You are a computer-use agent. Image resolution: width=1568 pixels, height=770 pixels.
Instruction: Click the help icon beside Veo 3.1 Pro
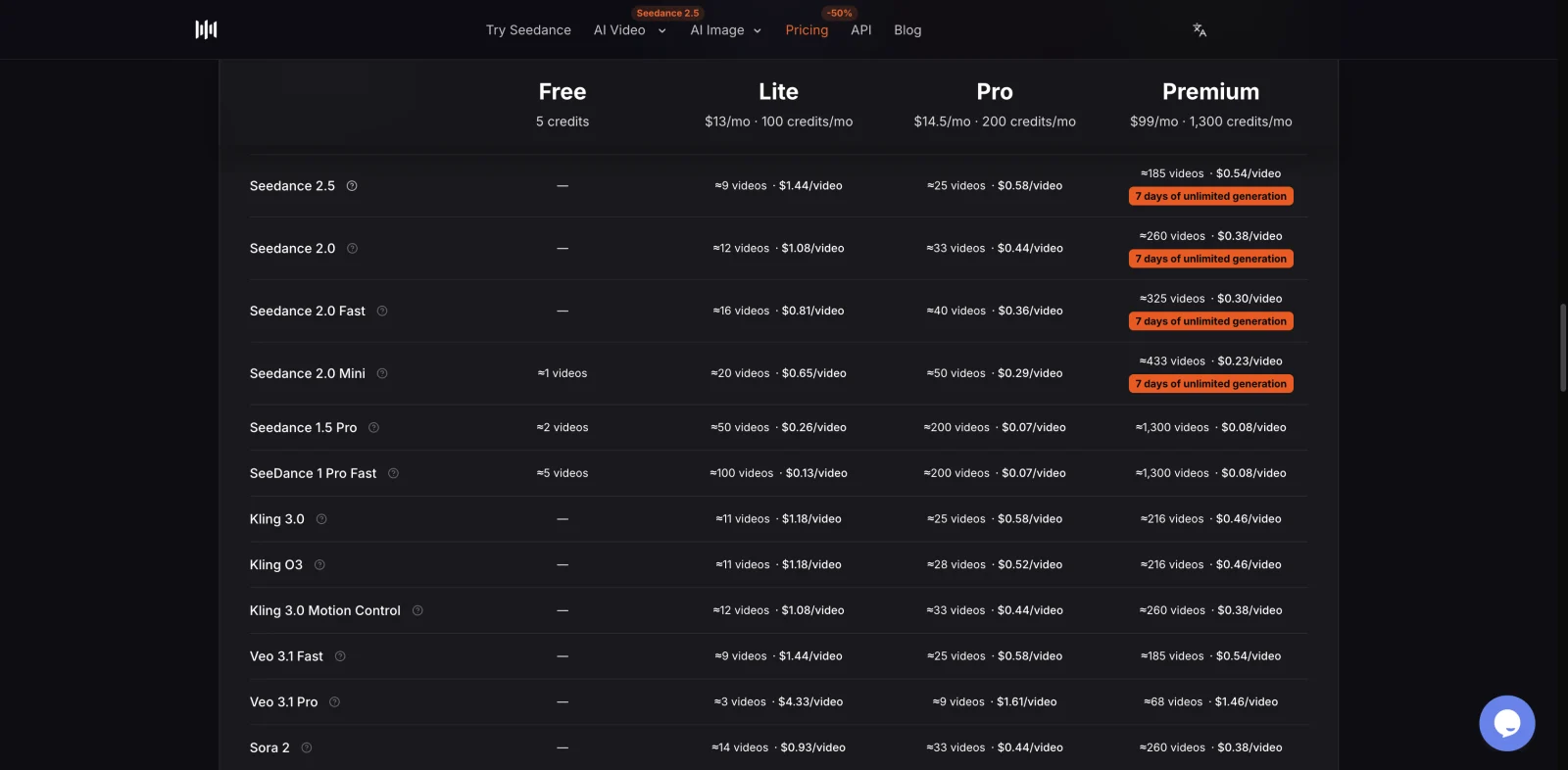(x=334, y=702)
